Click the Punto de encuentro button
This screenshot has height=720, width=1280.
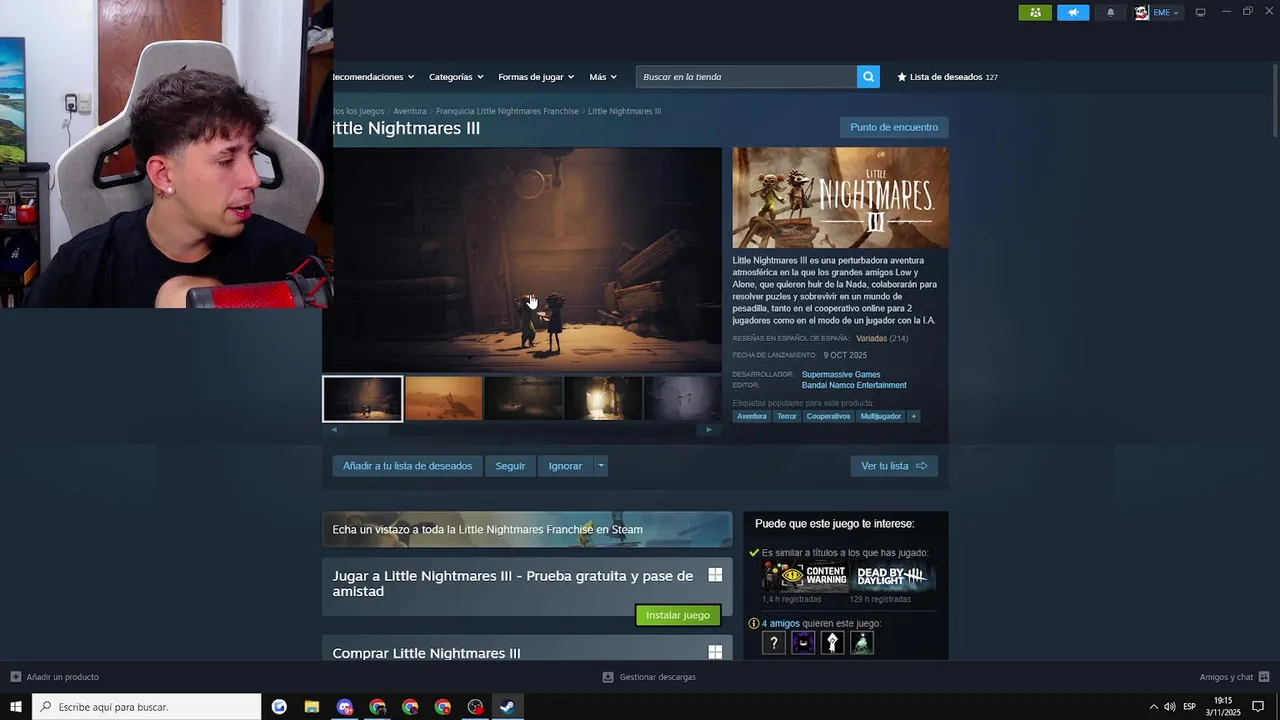click(894, 127)
